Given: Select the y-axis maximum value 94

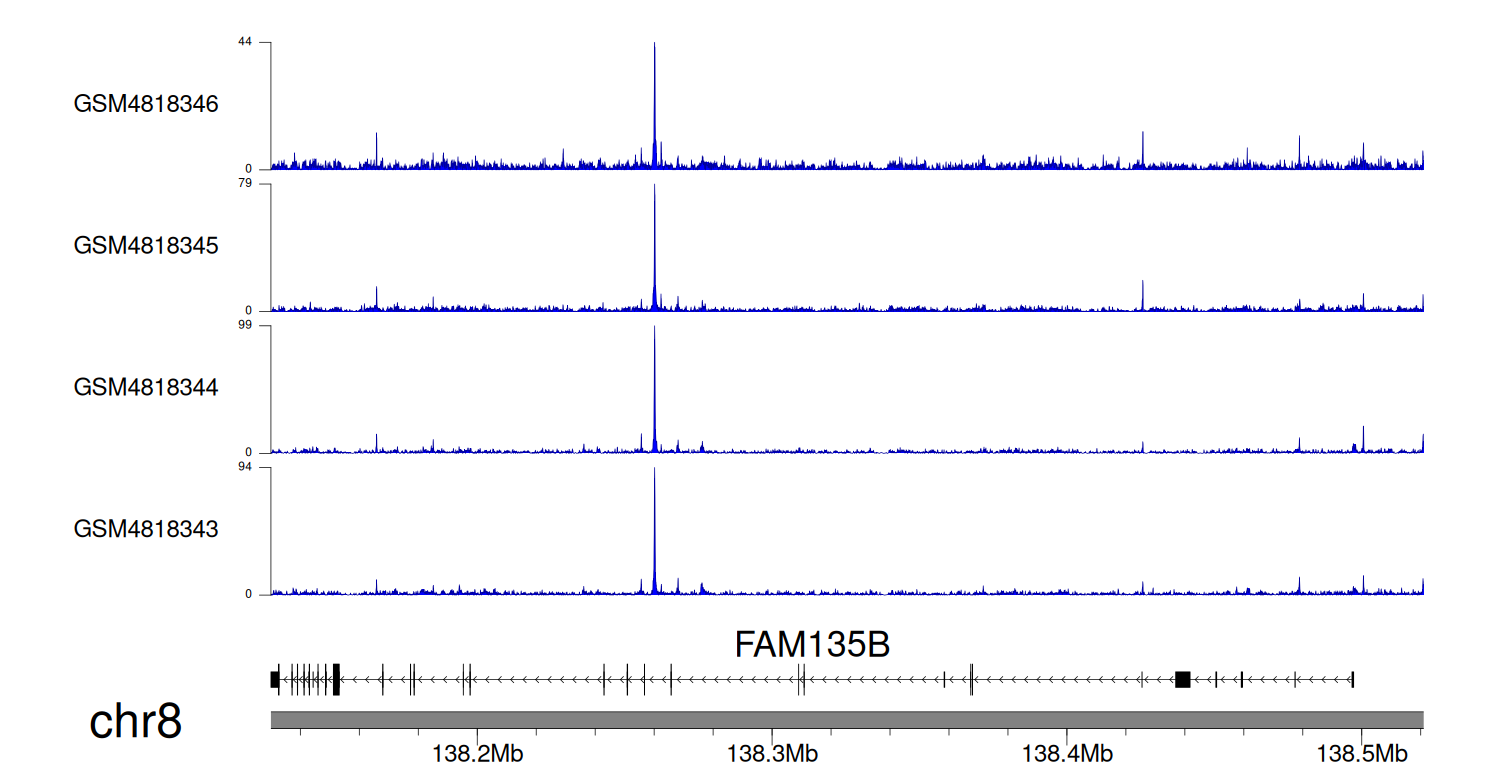Looking at the screenshot, I should [245, 467].
